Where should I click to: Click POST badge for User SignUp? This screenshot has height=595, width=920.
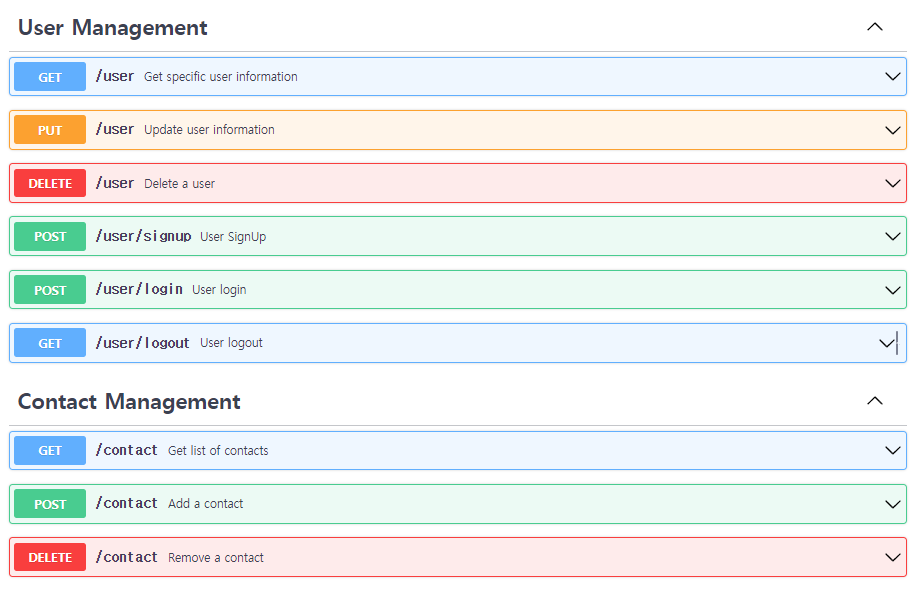(50, 236)
